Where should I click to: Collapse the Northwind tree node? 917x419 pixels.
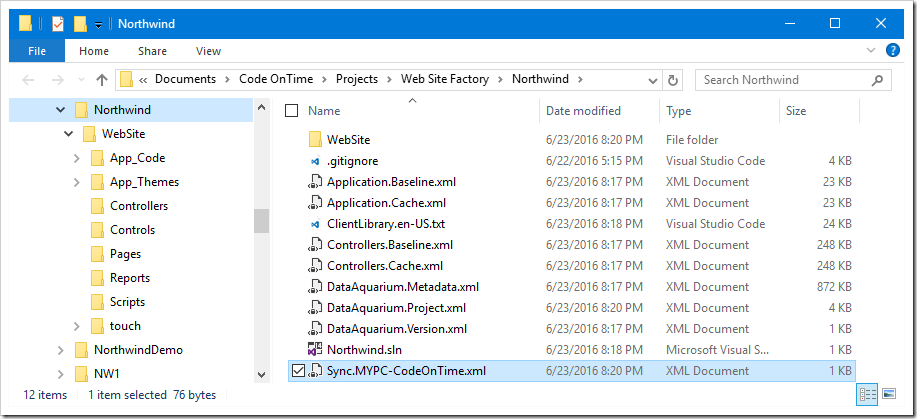tap(60, 109)
